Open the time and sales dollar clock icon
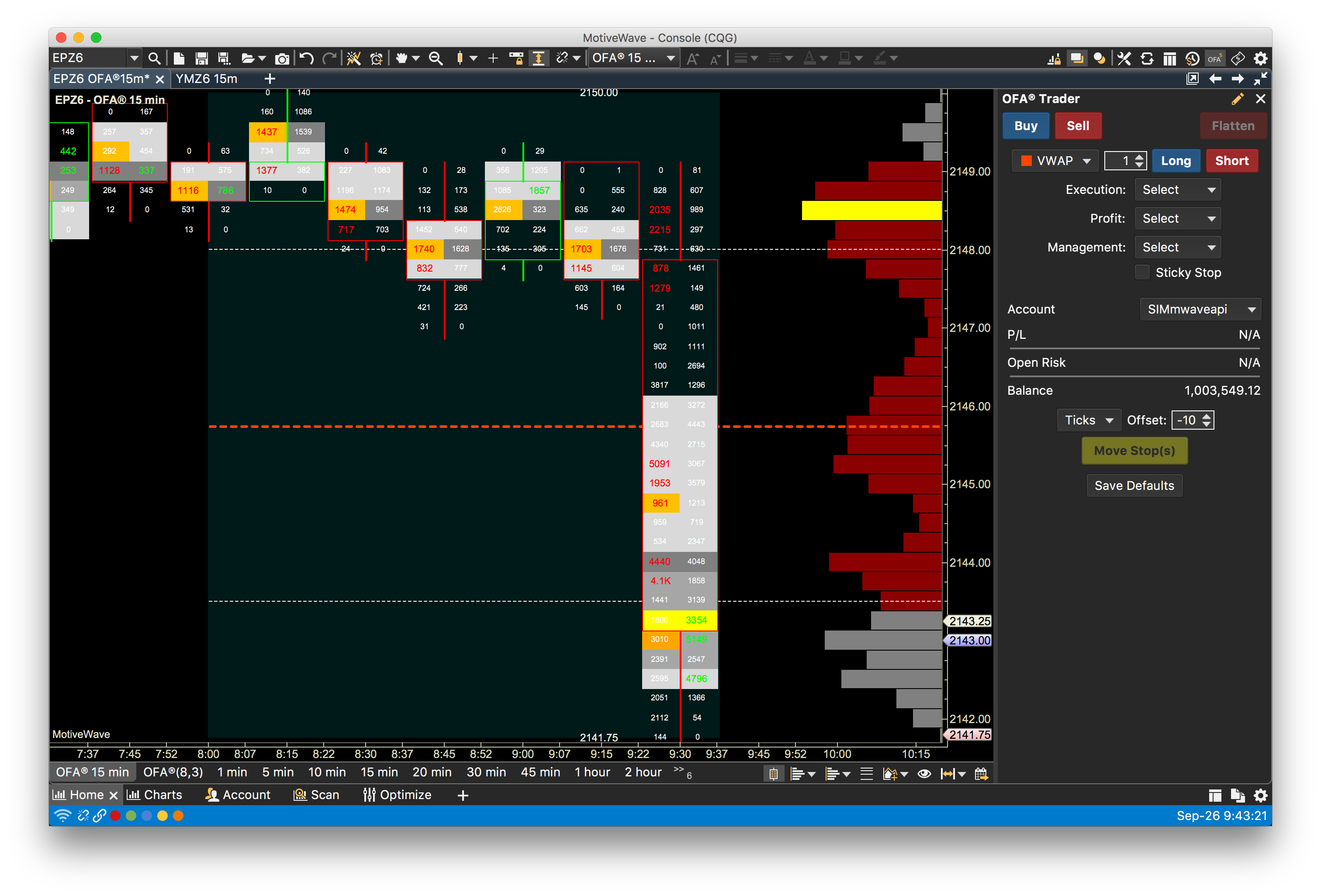1321x896 pixels. click(x=1193, y=59)
